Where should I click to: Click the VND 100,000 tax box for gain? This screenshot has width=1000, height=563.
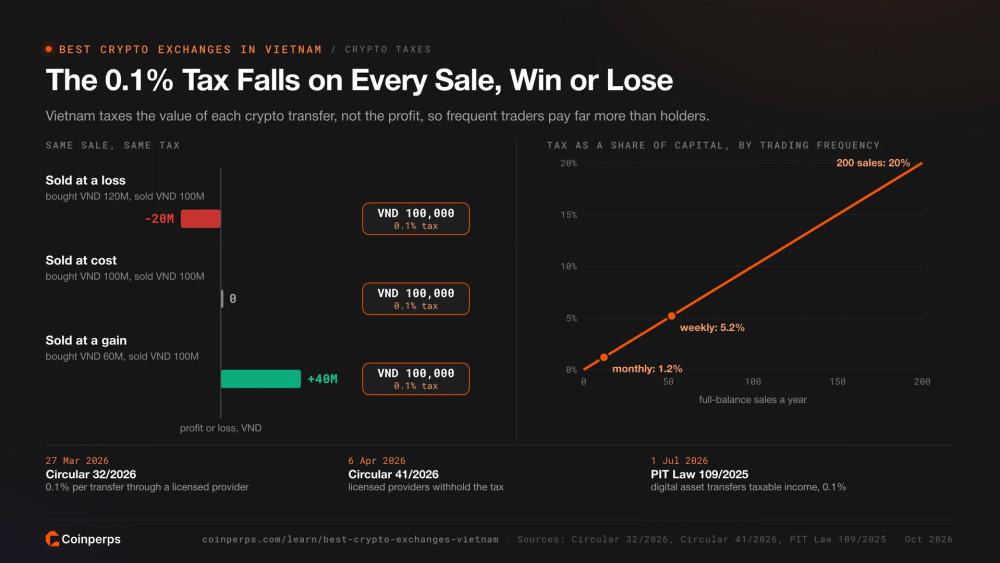coord(416,379)
